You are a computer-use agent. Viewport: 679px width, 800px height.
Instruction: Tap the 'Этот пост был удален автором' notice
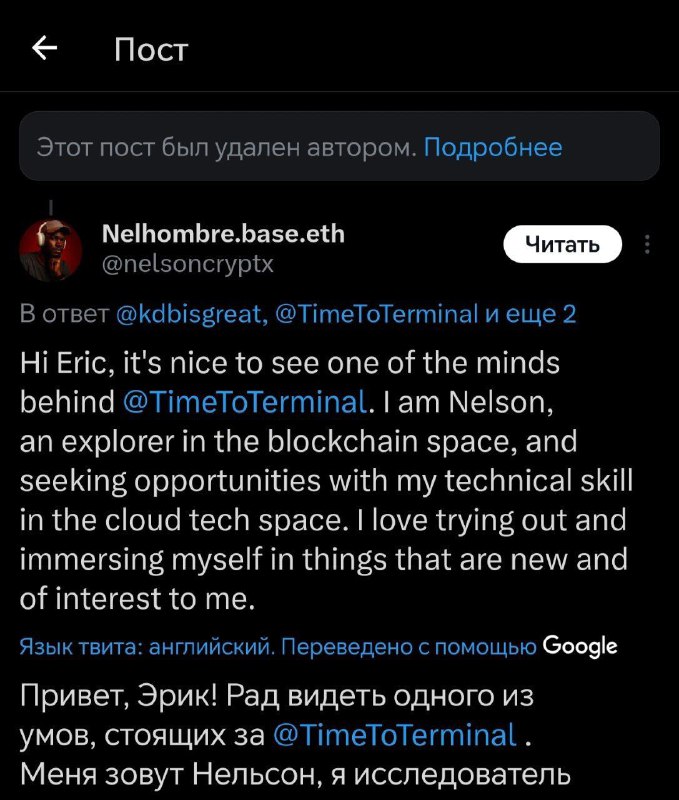226,148
